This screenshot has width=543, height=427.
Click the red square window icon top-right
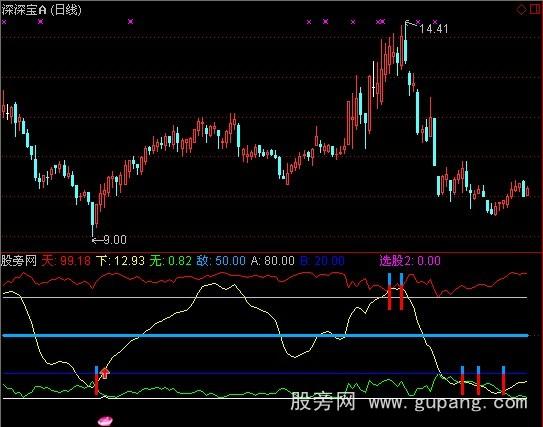pos(535,9)
